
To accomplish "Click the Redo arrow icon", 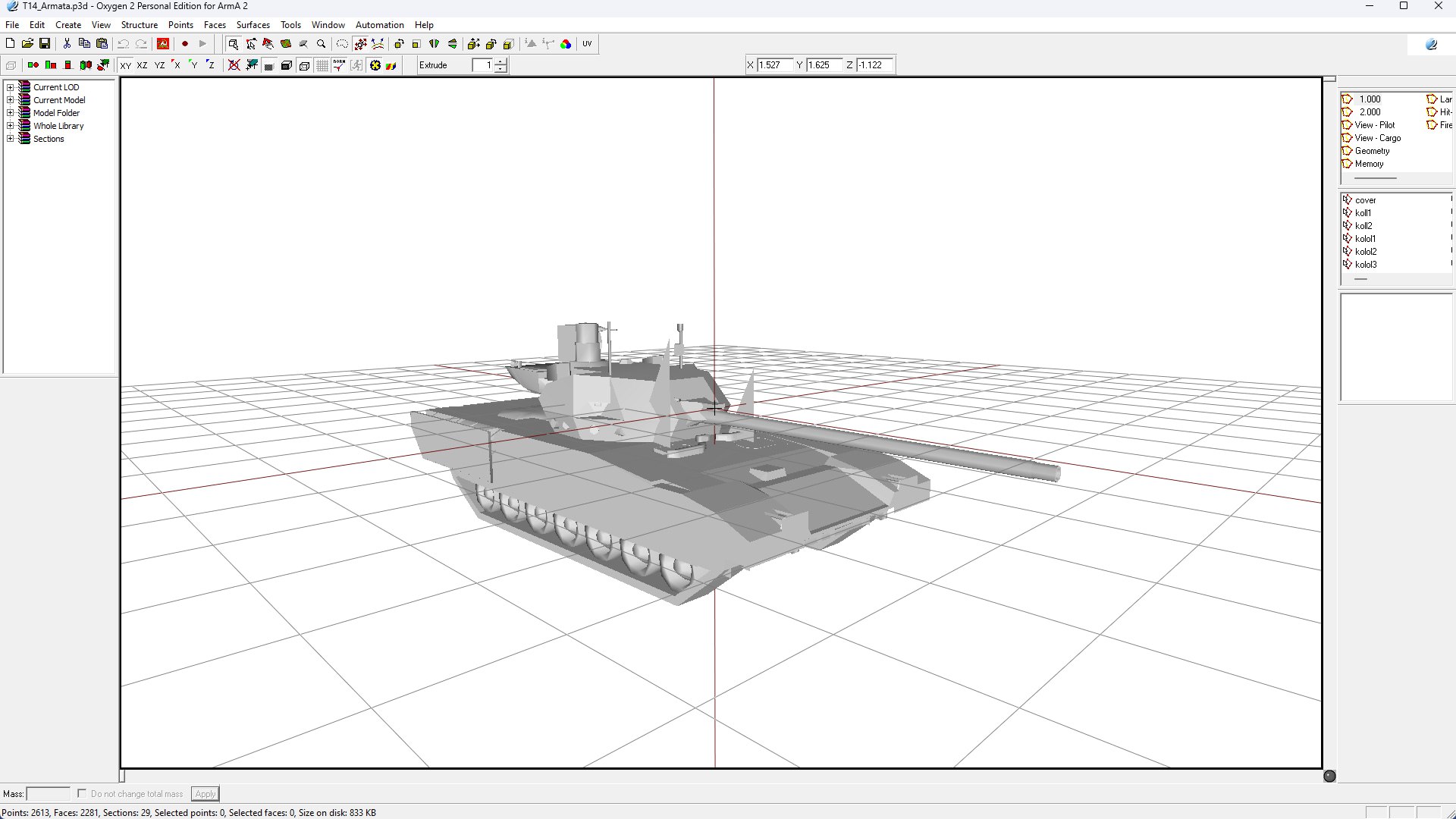I will click(x=141, y=44).
